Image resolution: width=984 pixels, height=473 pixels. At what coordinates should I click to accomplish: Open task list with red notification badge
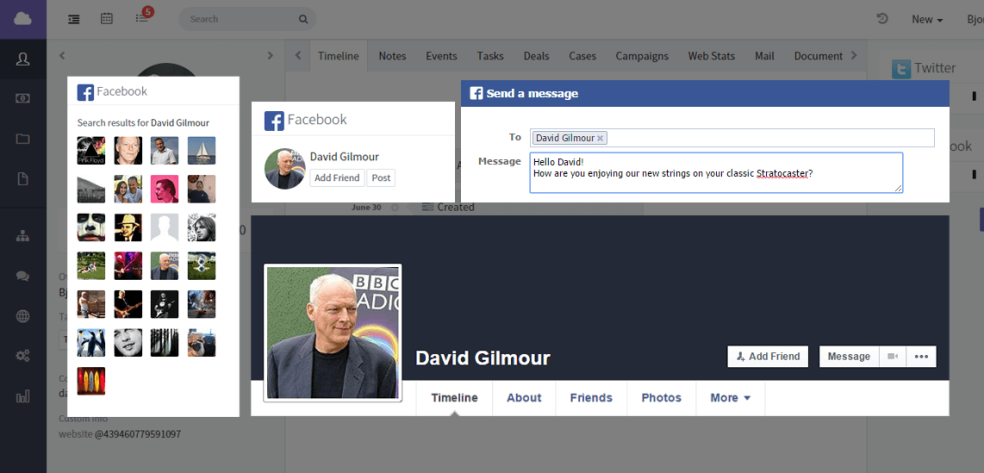(x=142, y=18)
